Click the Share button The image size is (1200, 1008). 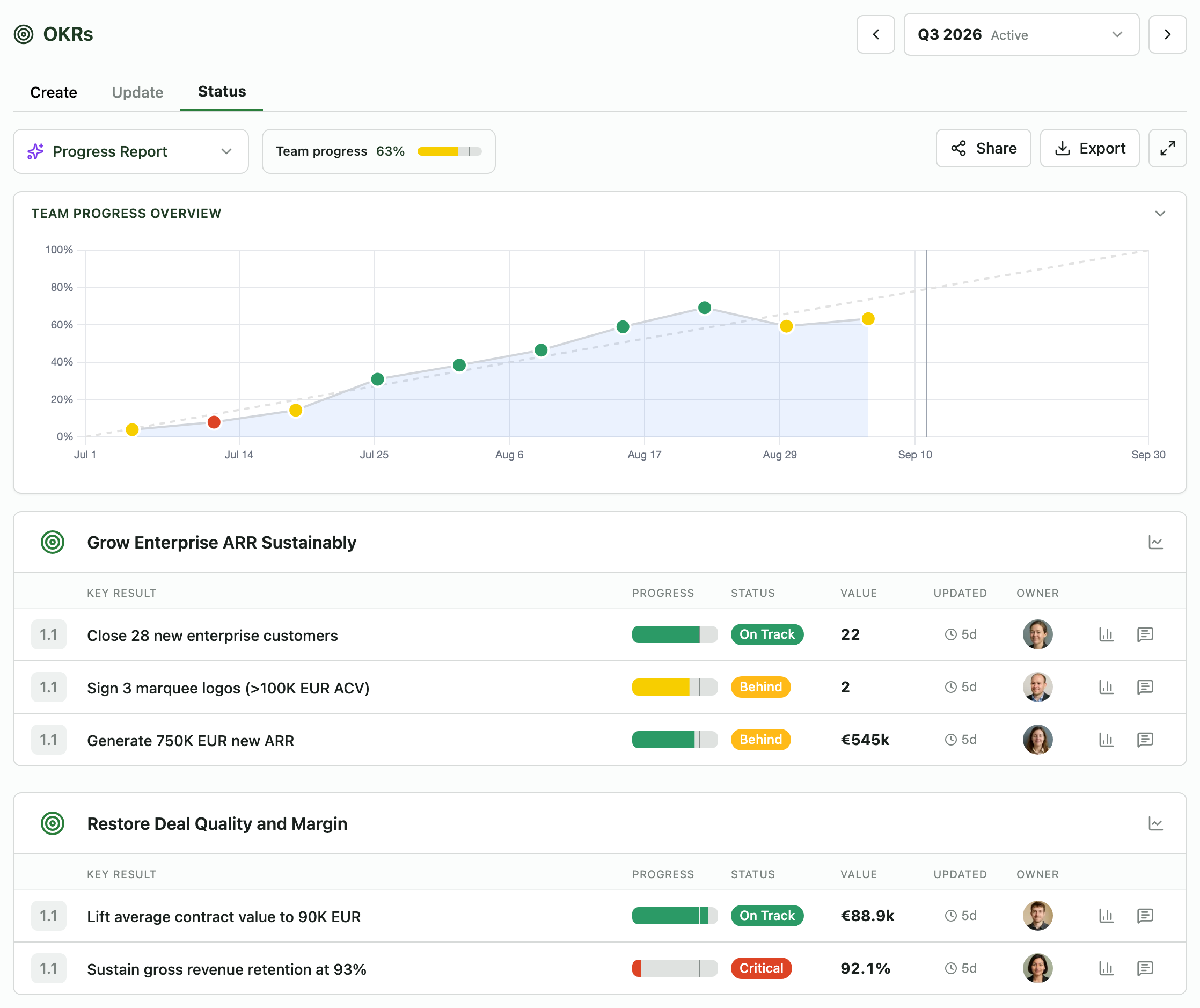click(x=983, y=148)
